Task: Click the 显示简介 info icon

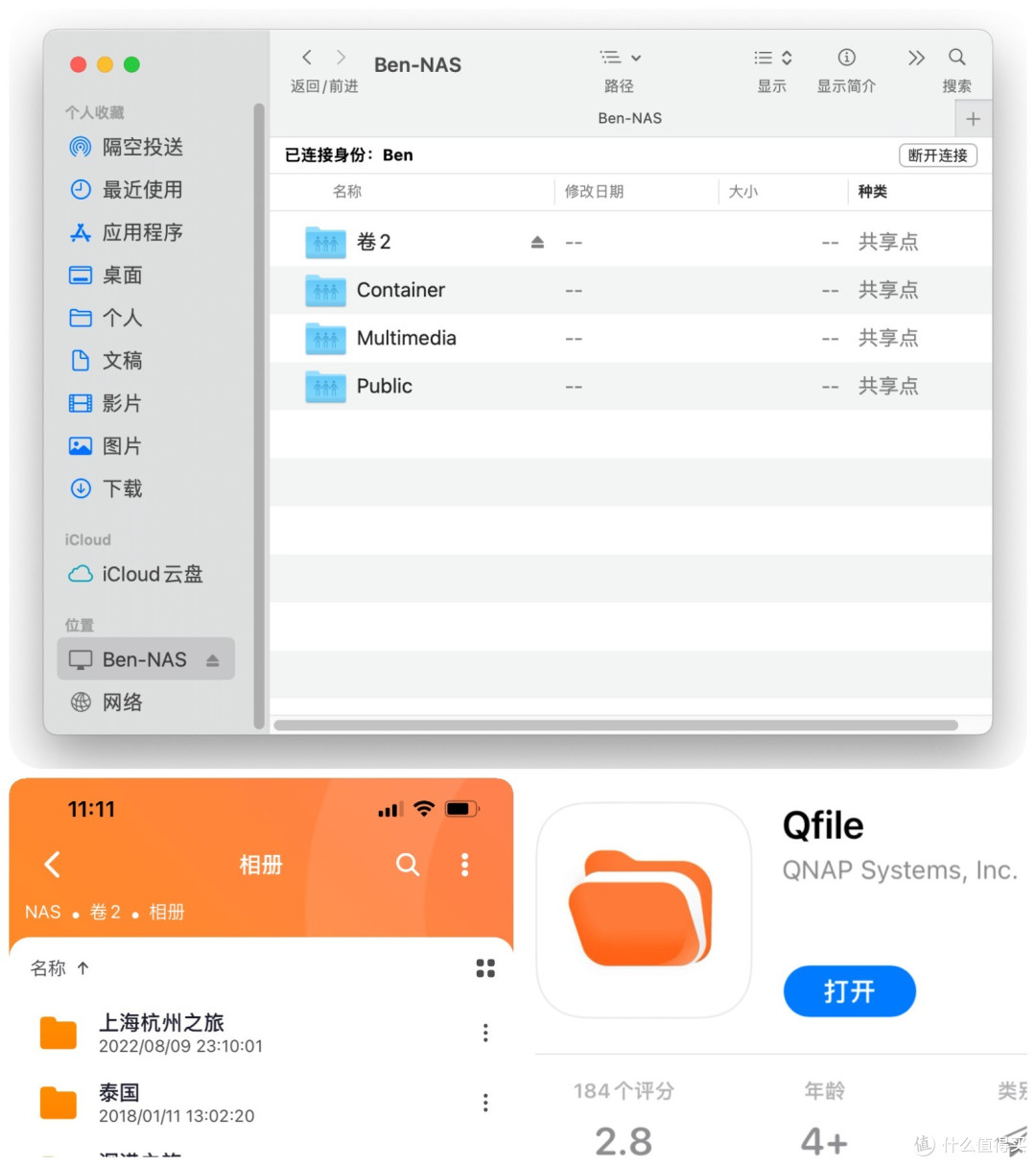Action: point(846,58)
